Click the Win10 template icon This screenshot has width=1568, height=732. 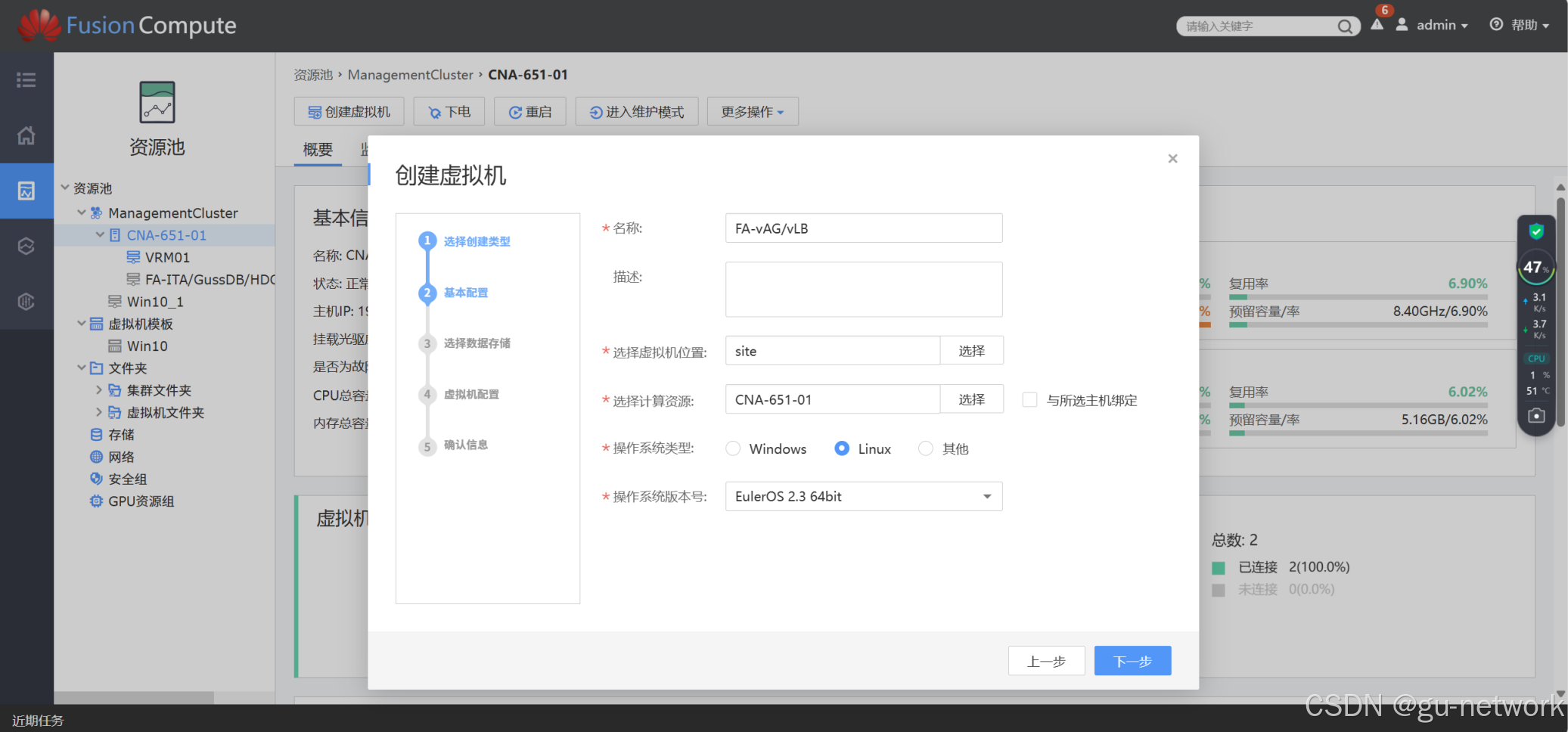115,346
